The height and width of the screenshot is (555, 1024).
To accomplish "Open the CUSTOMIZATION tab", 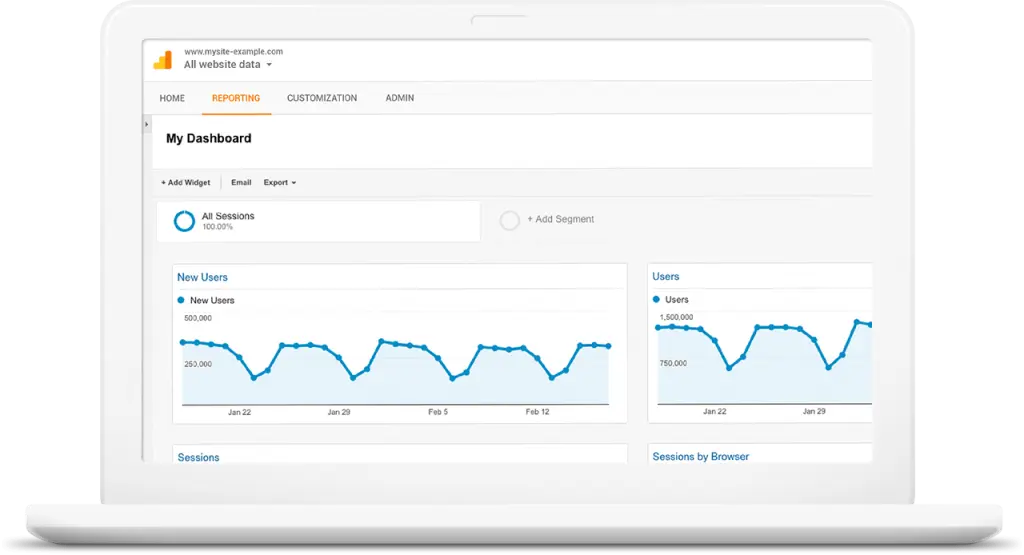I will coord(322,98).
